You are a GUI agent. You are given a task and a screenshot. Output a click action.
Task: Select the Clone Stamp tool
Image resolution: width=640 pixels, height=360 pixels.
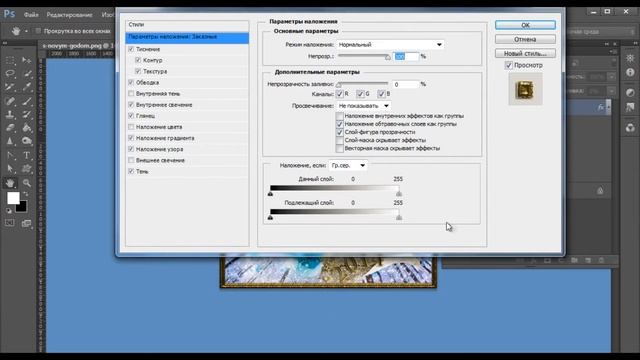coord(10,115)
